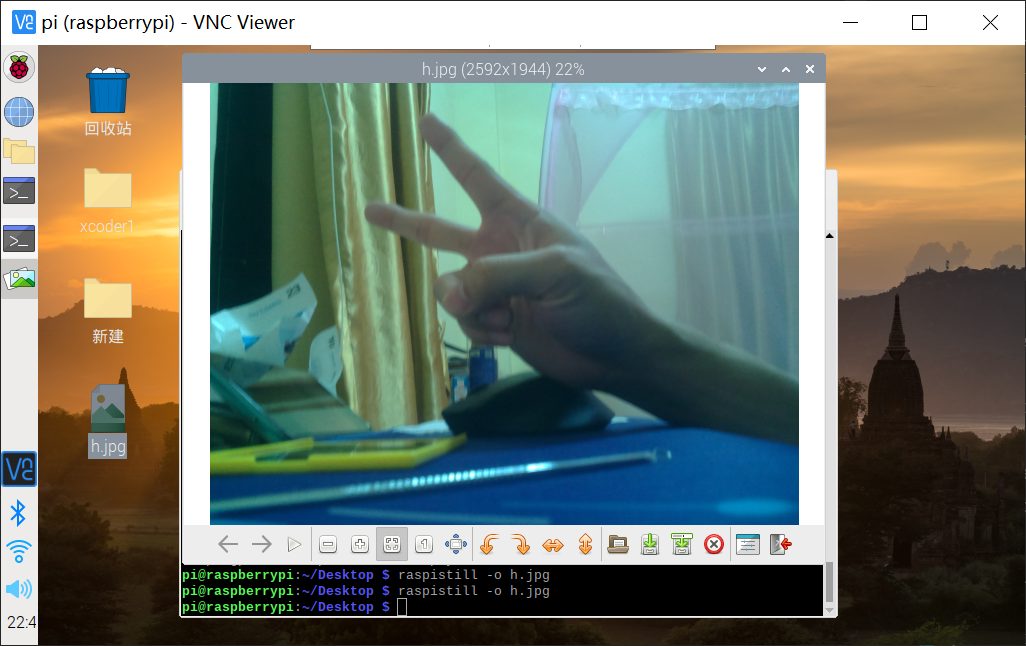1026x646 pixels.
Task: Show image at original size
Action: click(424, 544)
